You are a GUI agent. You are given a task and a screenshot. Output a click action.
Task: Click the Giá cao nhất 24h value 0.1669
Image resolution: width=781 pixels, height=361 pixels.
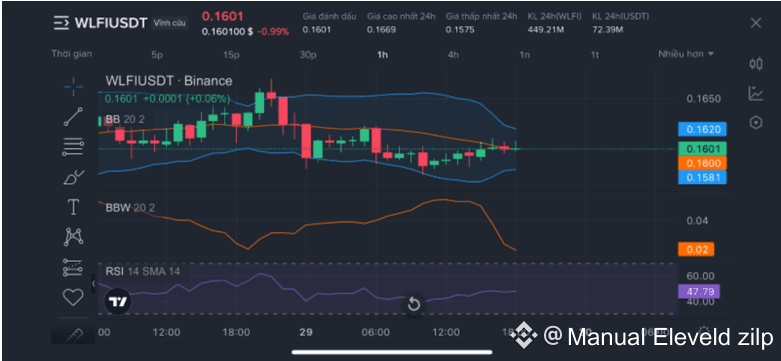coord(381,30)
